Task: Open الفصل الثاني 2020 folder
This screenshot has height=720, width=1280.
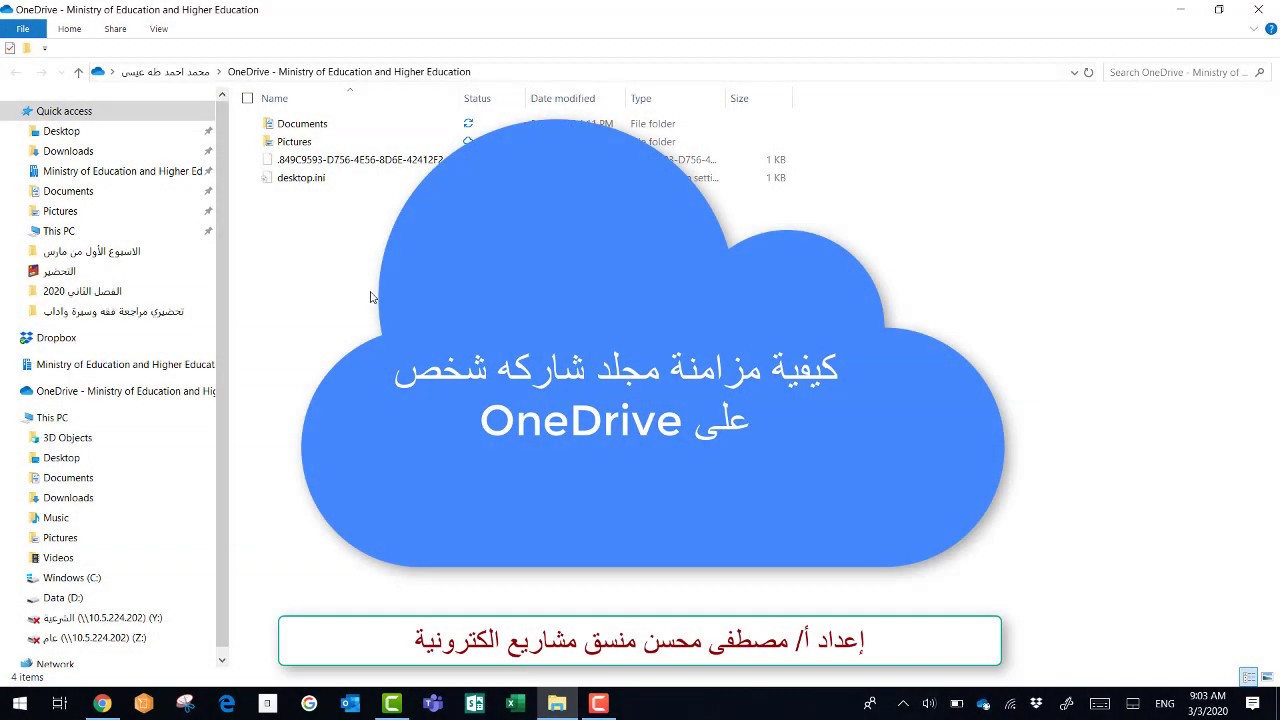Action: [x=82, y=291]
